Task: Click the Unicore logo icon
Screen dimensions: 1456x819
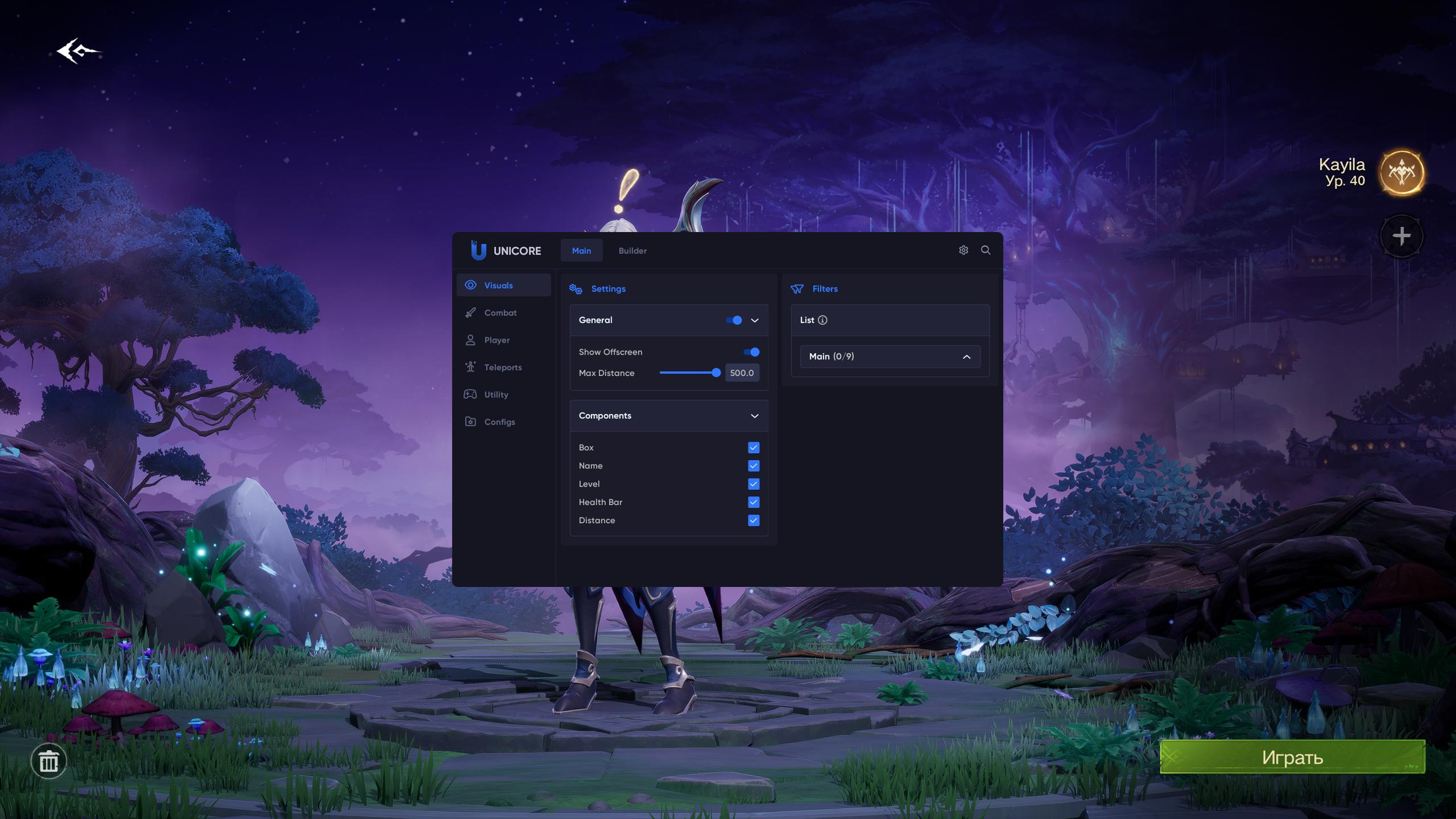Action: tap(478, 250)
